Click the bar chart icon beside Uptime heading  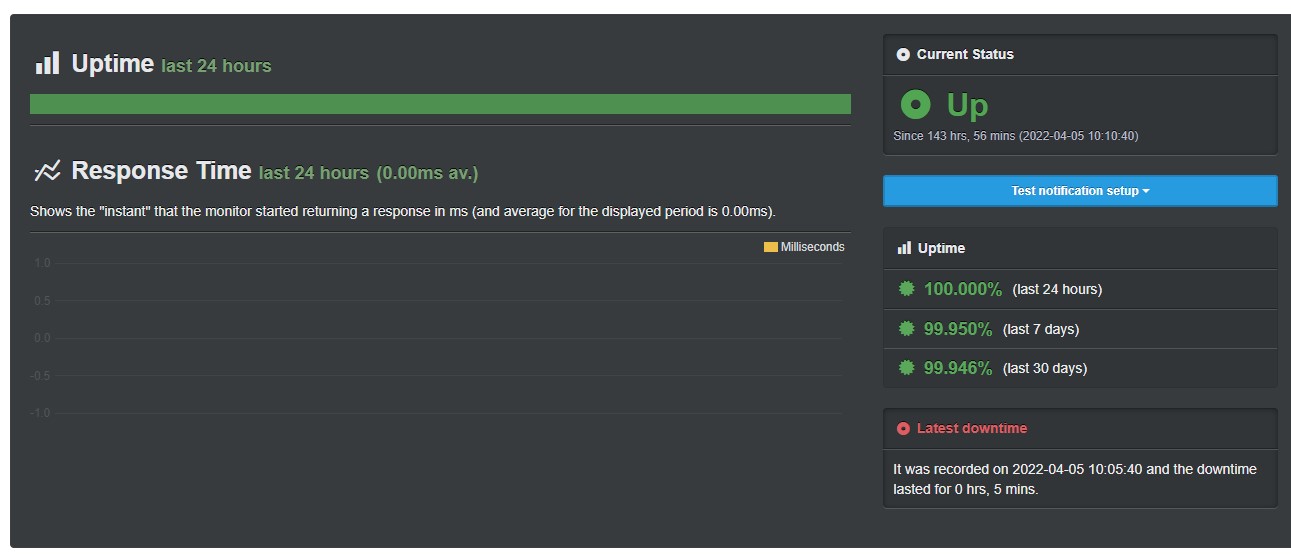point(47,64)
